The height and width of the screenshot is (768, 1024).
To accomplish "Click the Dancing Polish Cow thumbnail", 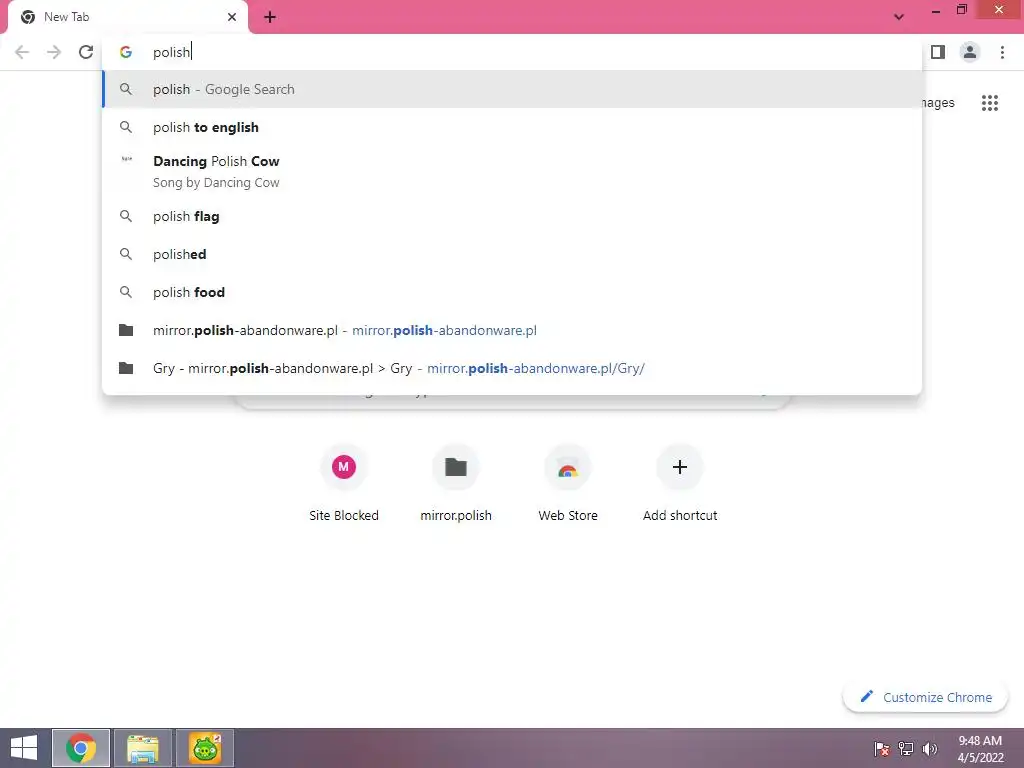I will pos(127,159).
